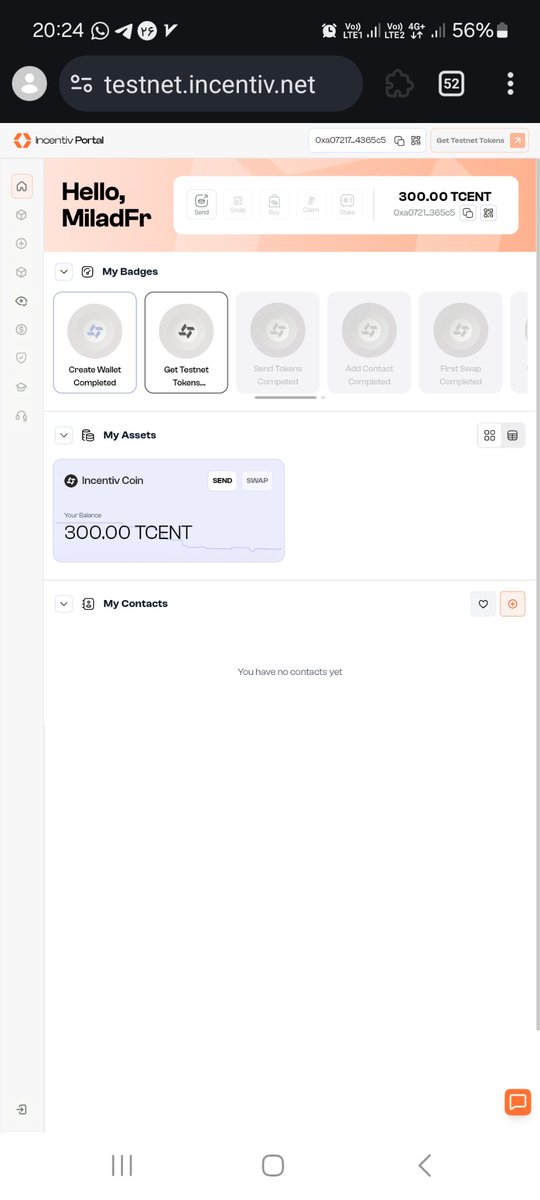The width and height of the screenshot is (540, 1200).
Task: Click the My Badges heading
Action: [130, 271]
